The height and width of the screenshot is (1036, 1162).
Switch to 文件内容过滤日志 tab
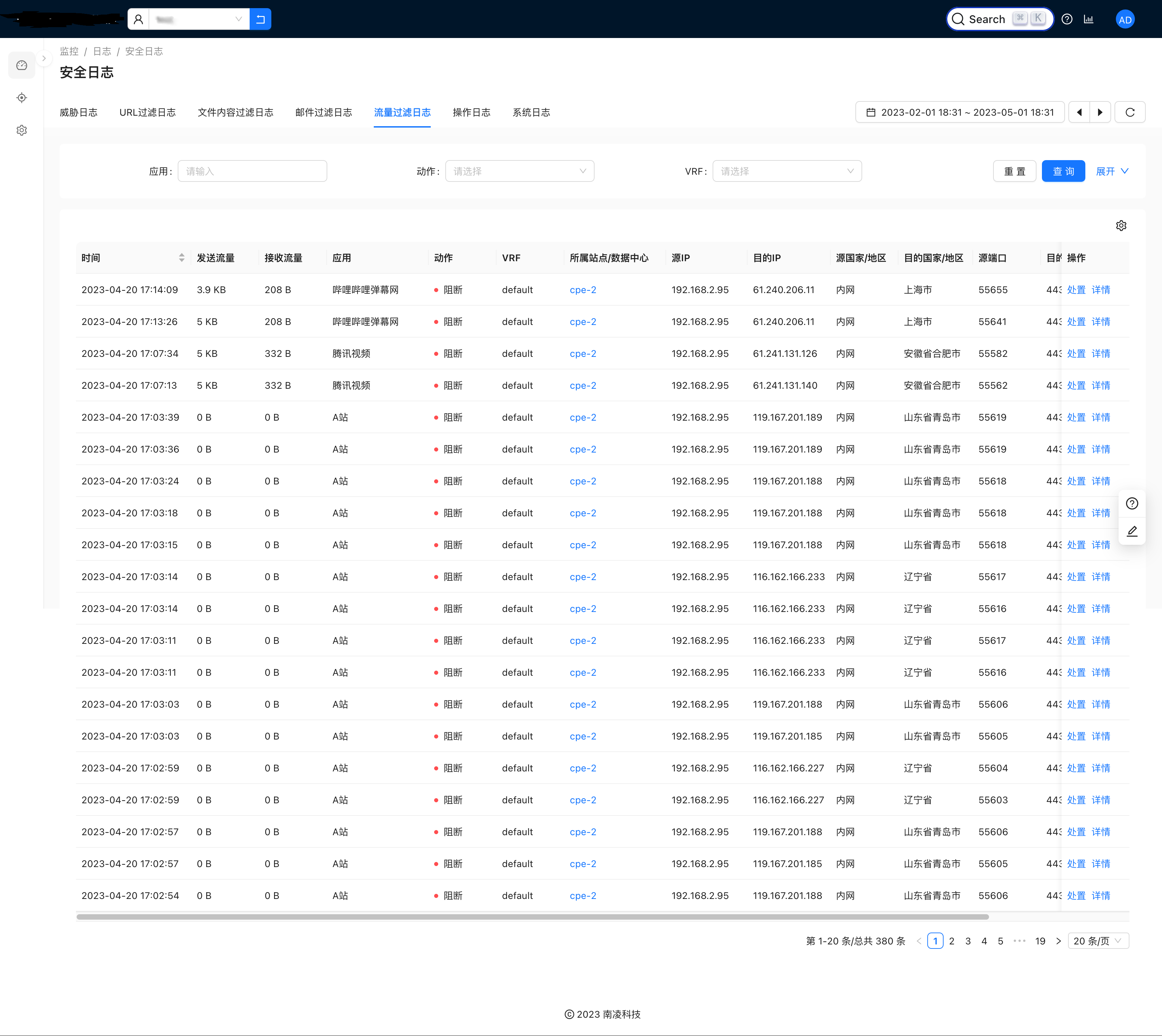click(x=236, y=113)
